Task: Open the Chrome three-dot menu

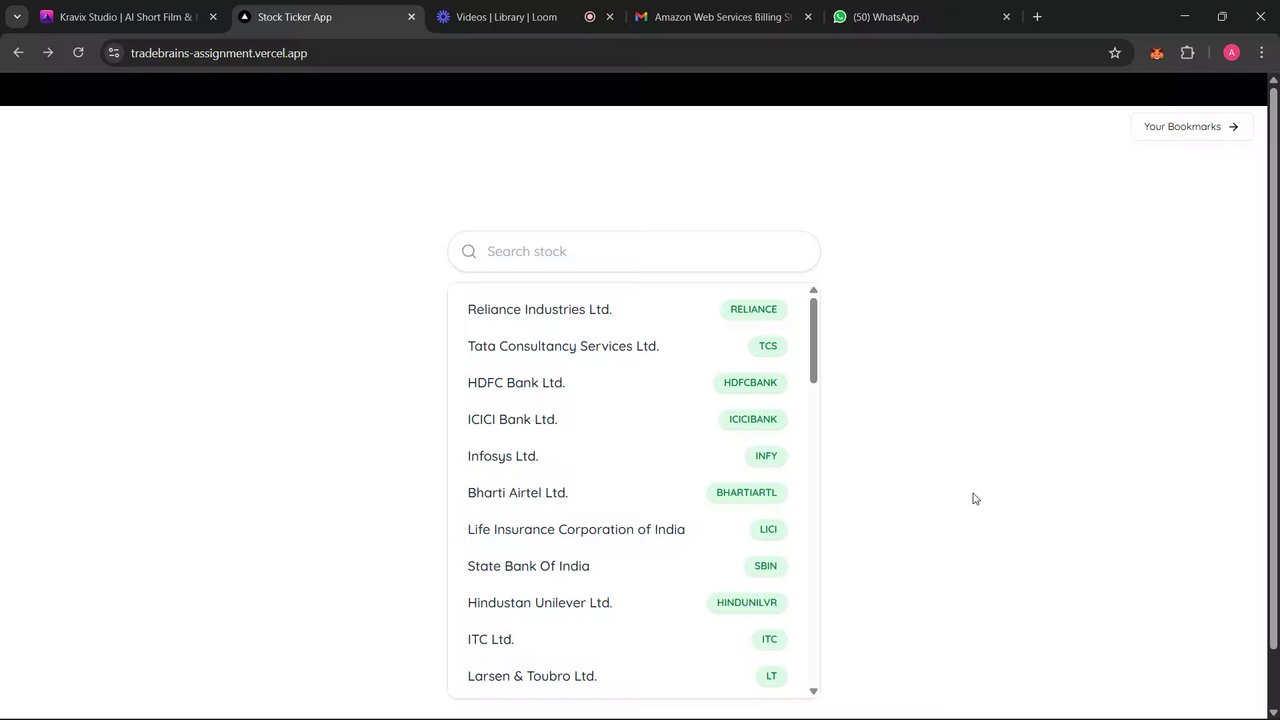Action: pos(1261,53)
